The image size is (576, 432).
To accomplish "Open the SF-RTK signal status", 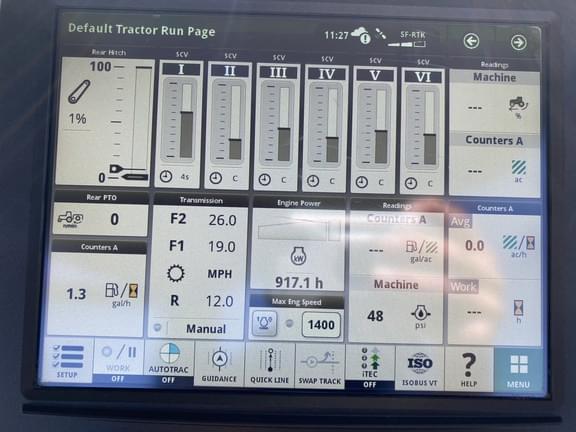I will coord(407,40).
